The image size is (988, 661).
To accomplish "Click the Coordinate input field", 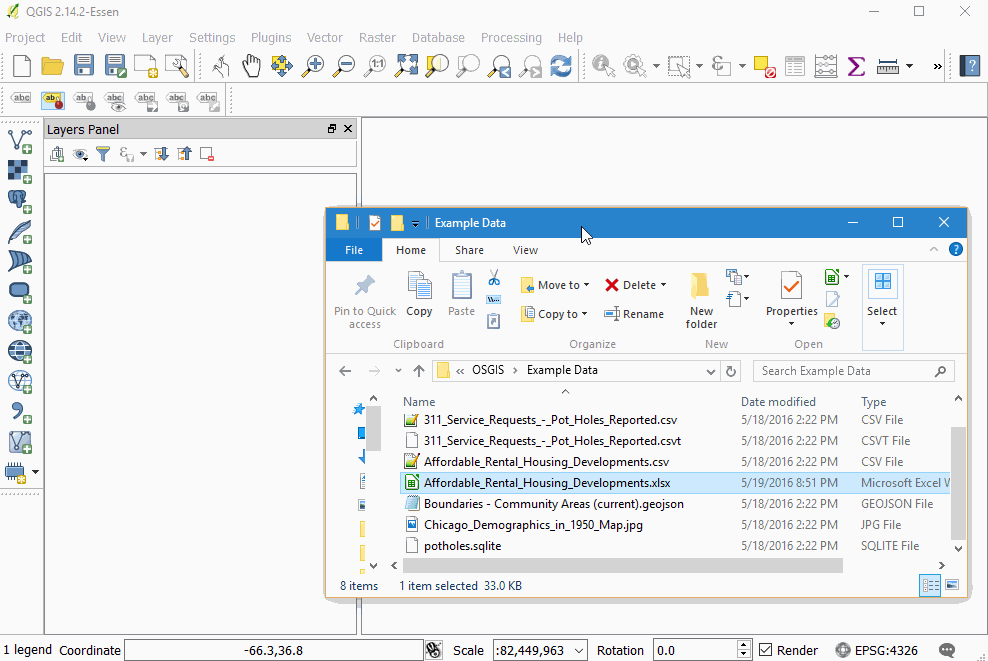I will click(273, 650).
